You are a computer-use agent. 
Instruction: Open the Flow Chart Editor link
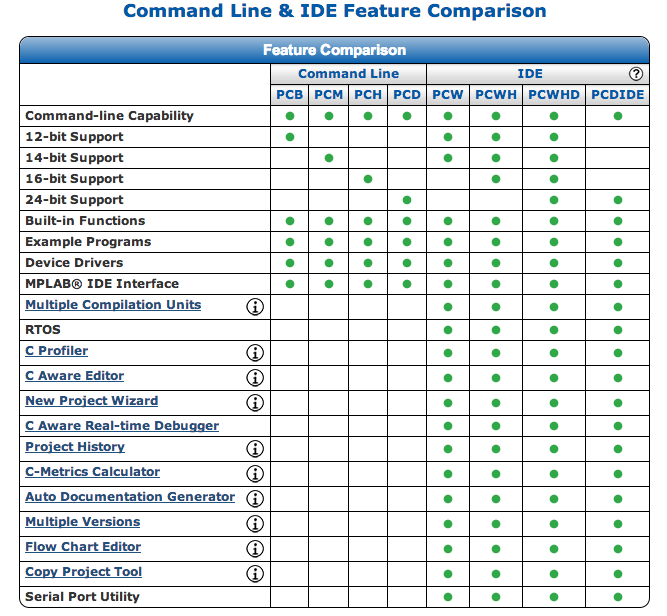(x=83, y=547)
